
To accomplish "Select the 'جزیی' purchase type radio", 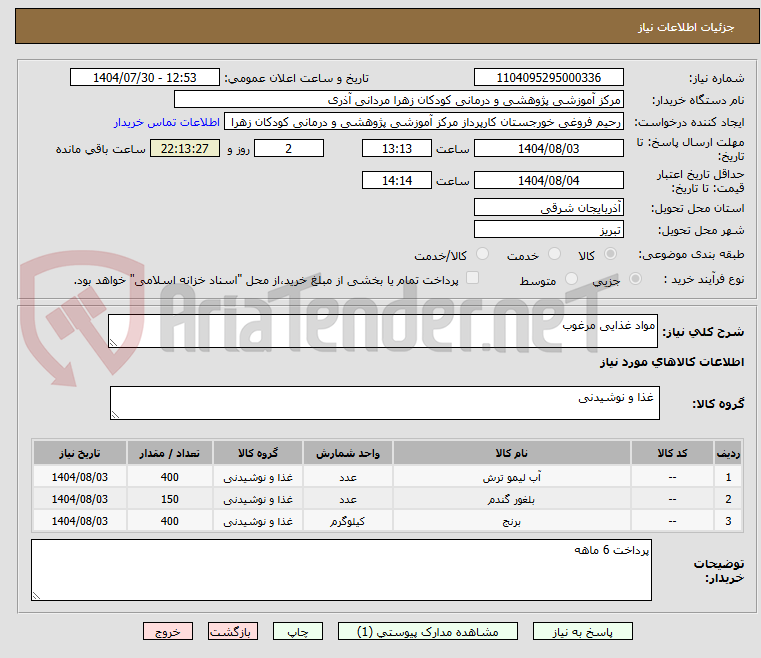I will (635, 279).
